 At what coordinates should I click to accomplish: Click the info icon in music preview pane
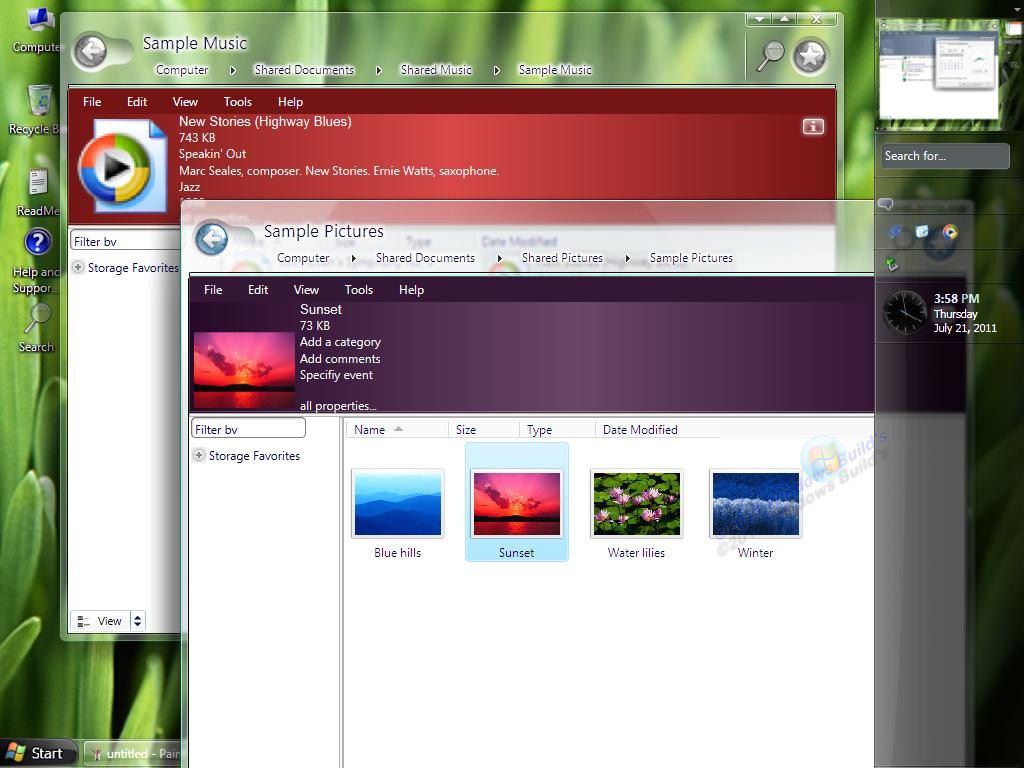(x=813, y=127)
